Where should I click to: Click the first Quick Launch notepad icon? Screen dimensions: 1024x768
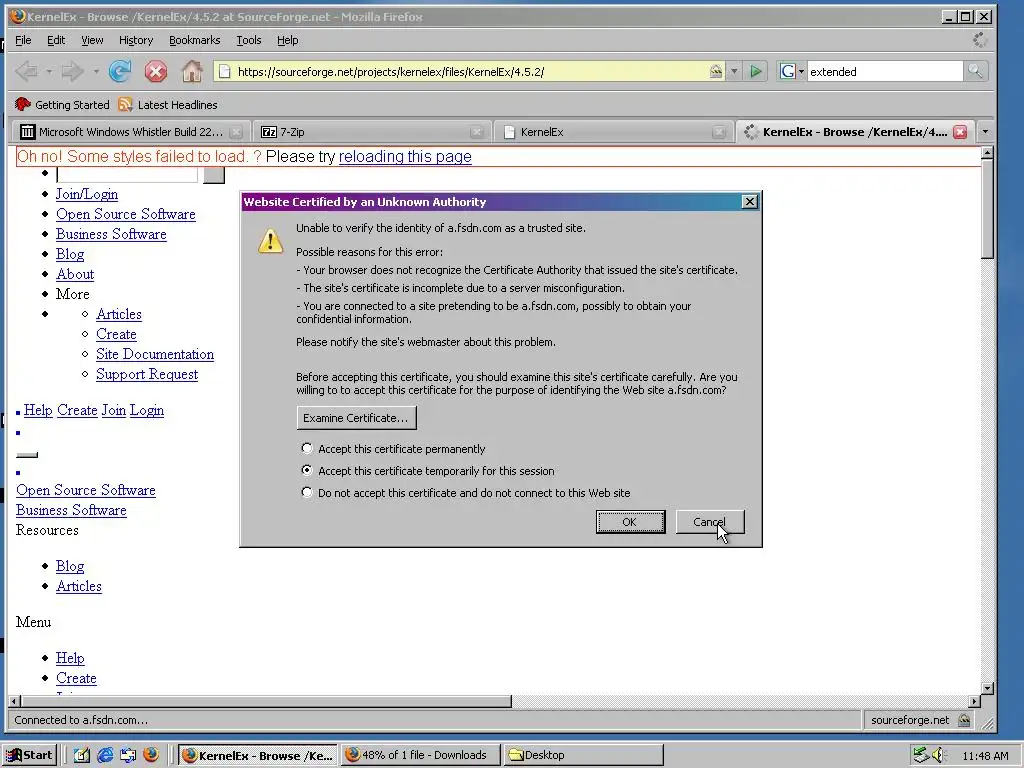(x=82, y=755)
